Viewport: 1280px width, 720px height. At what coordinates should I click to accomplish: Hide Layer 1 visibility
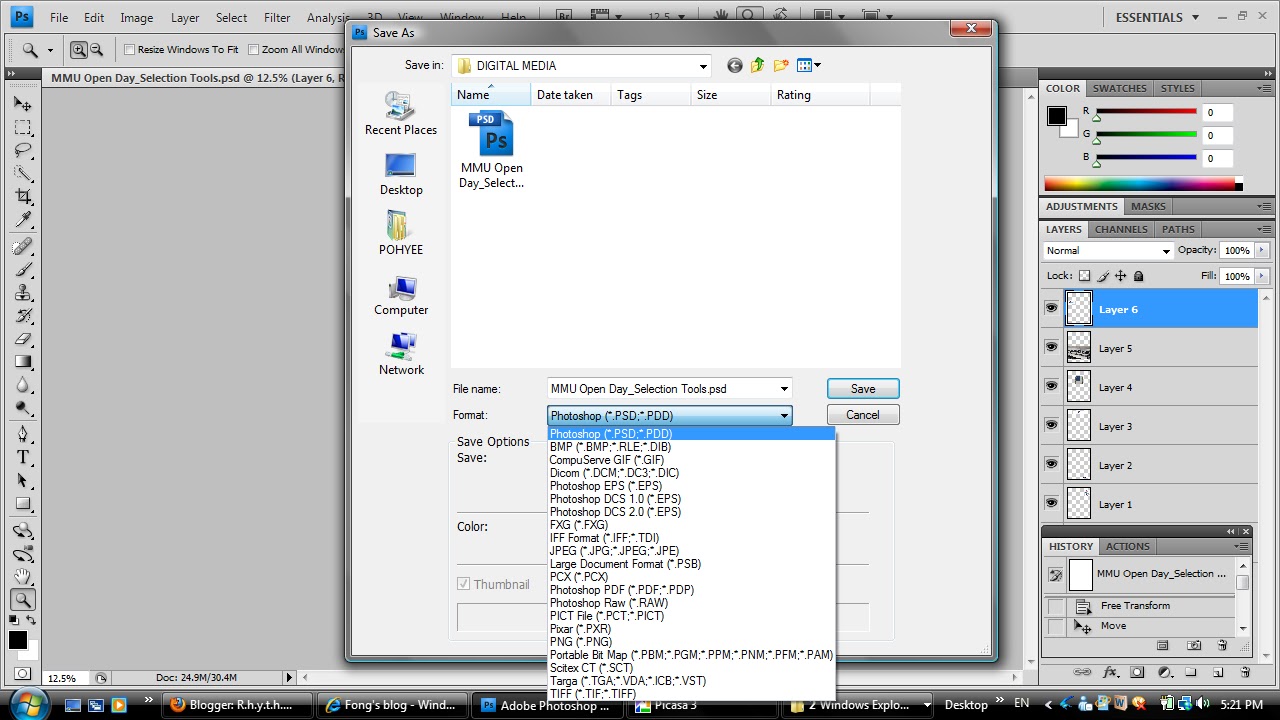[1051, 503]
